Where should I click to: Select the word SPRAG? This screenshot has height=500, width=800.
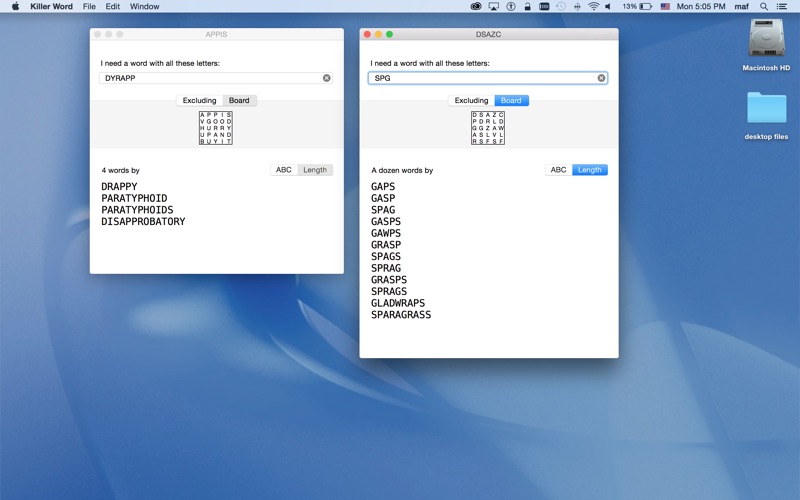point(386,268)
